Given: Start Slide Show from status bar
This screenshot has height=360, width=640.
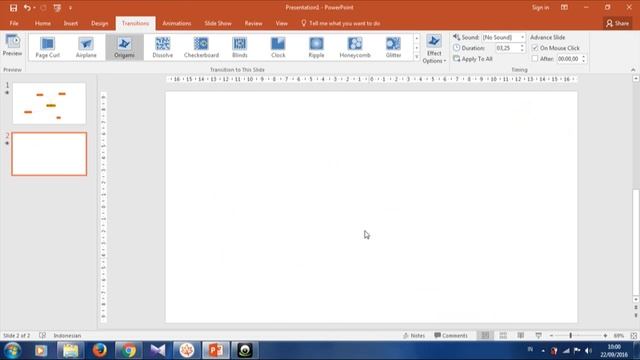Looking at the screenshot, I should pyautogui.click(x=539, y=336).
